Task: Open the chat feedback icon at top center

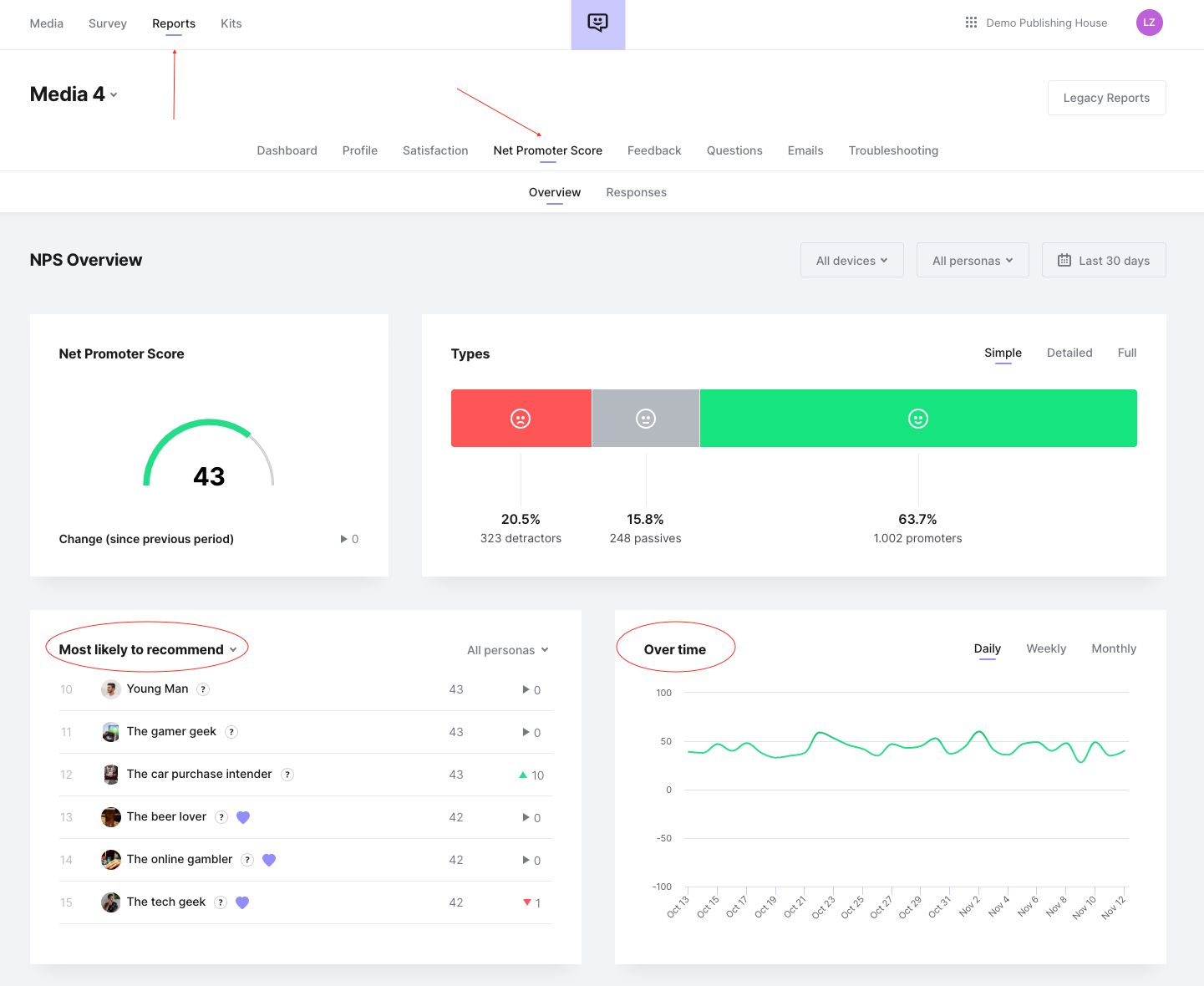Action: [597, 23]
